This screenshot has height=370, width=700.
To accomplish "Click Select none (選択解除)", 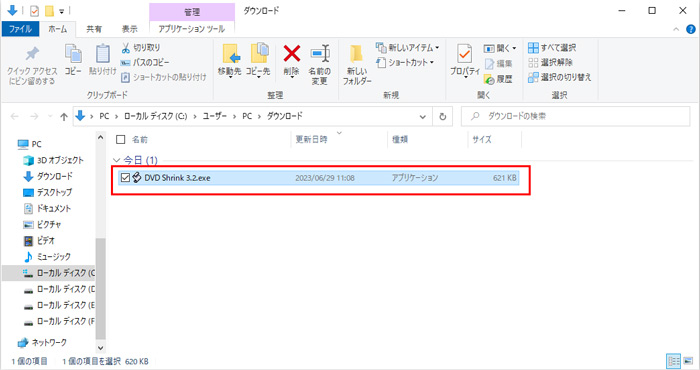I will pyautogui.click(x=550, y=62).
